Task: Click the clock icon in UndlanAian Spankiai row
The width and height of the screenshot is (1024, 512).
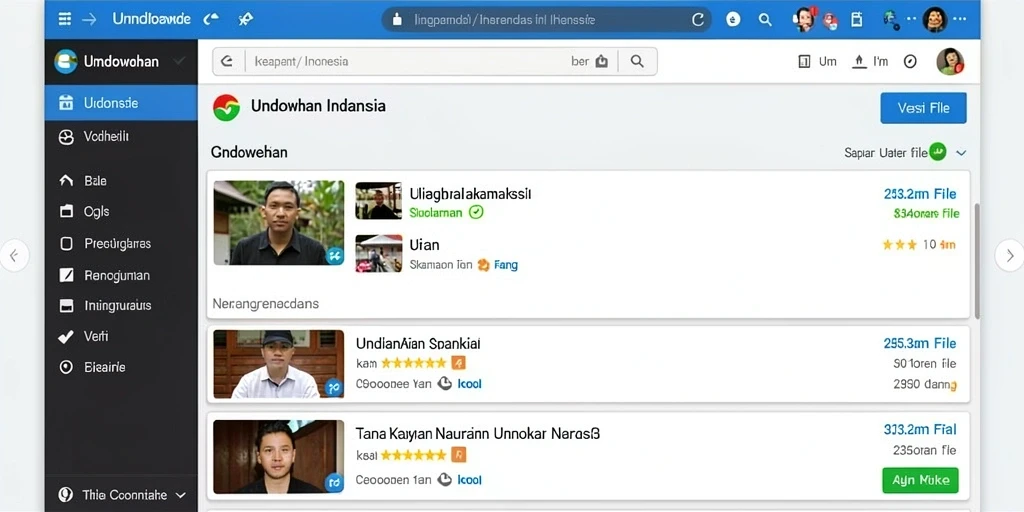Action: (x=445, y=384)
